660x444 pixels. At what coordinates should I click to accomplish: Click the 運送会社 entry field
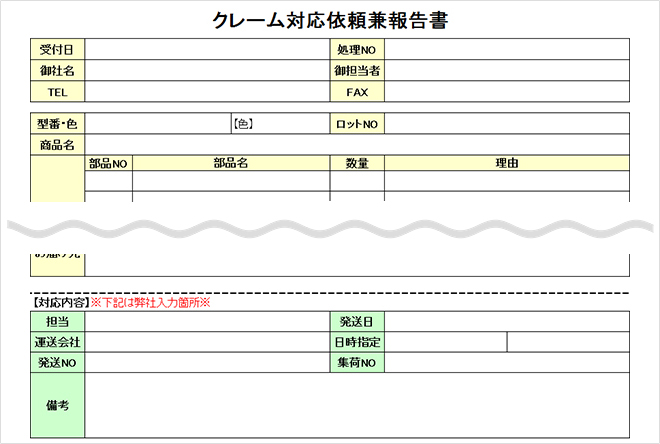[x=207, y=342]
